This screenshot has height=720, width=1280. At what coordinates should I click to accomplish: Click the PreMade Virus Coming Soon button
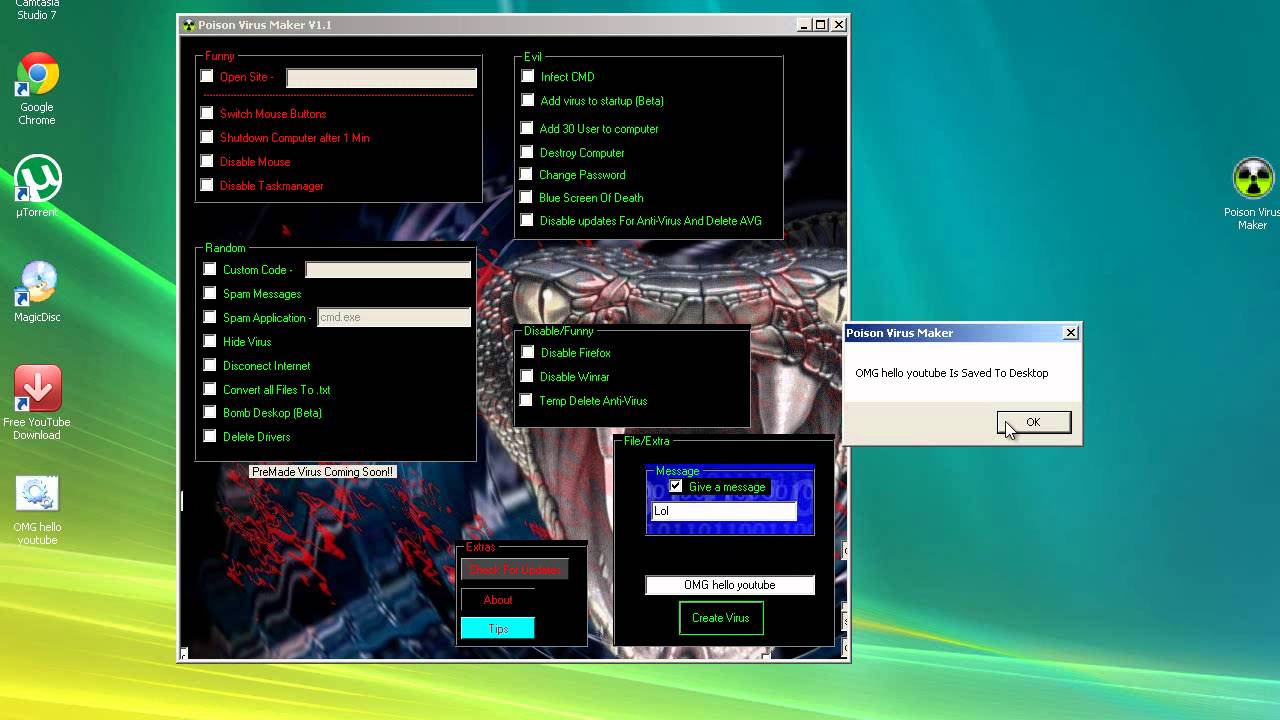323,472
